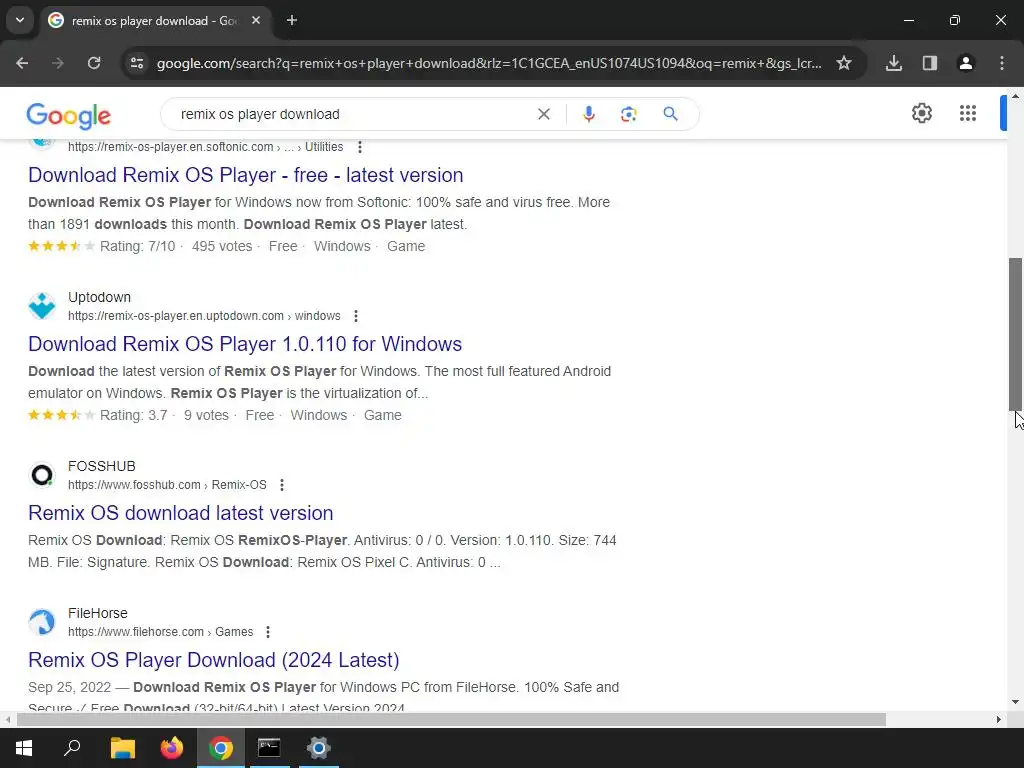This screenshot has width=1024, height=768.
Task: Go back to the previous page
Action: tap(22, 63)
